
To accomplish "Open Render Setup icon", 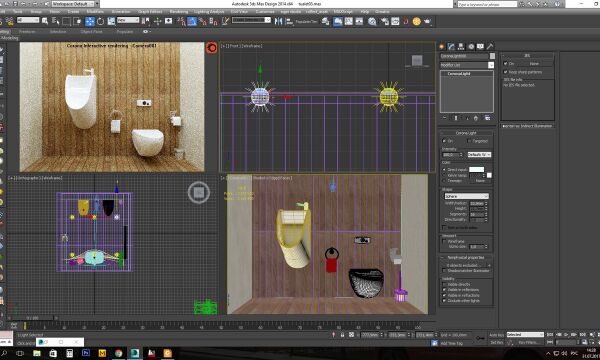I will pyautogui.click(x=385, y=21).
